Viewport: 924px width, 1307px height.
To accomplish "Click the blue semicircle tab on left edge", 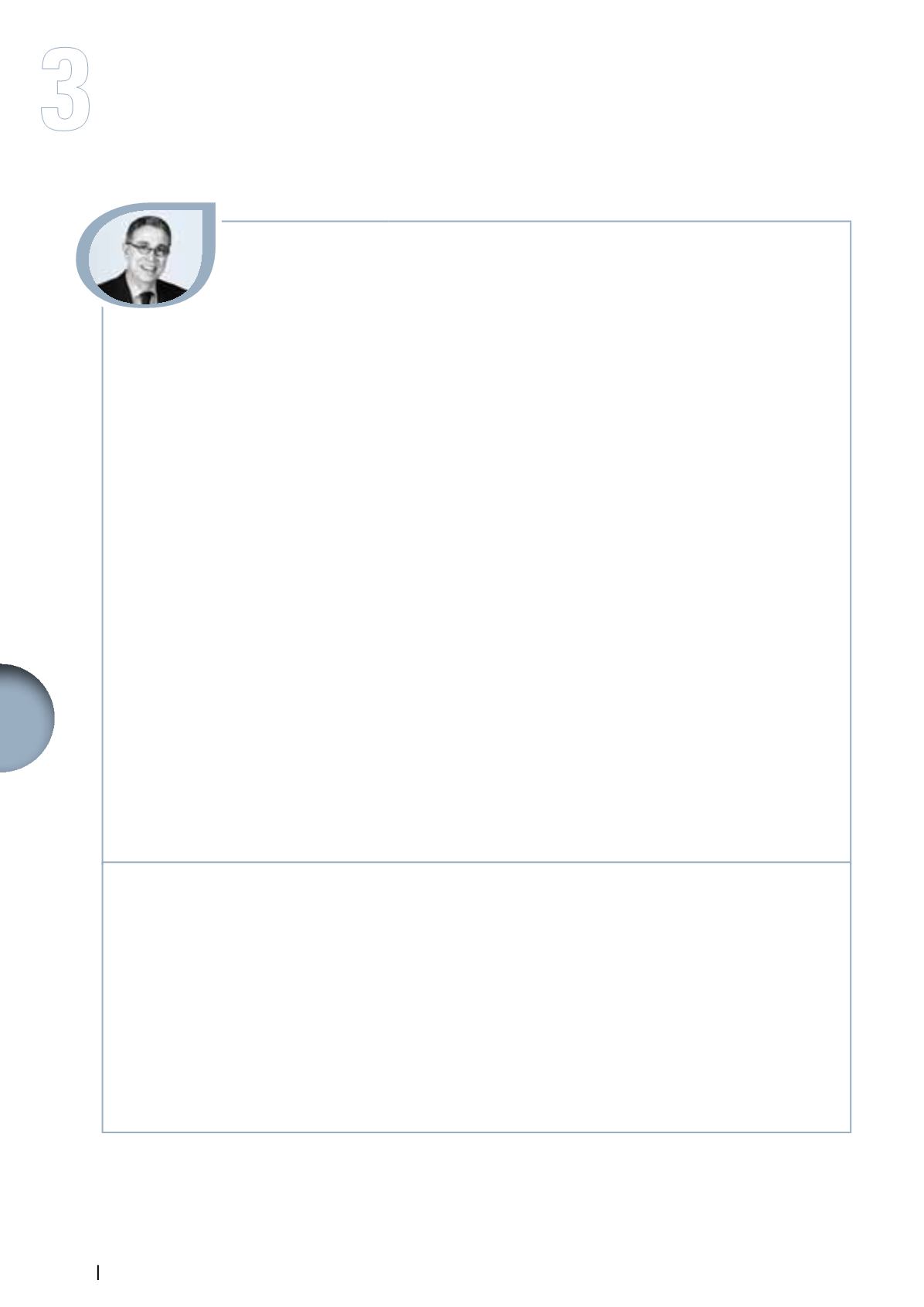I will click(x=26, y=716).
